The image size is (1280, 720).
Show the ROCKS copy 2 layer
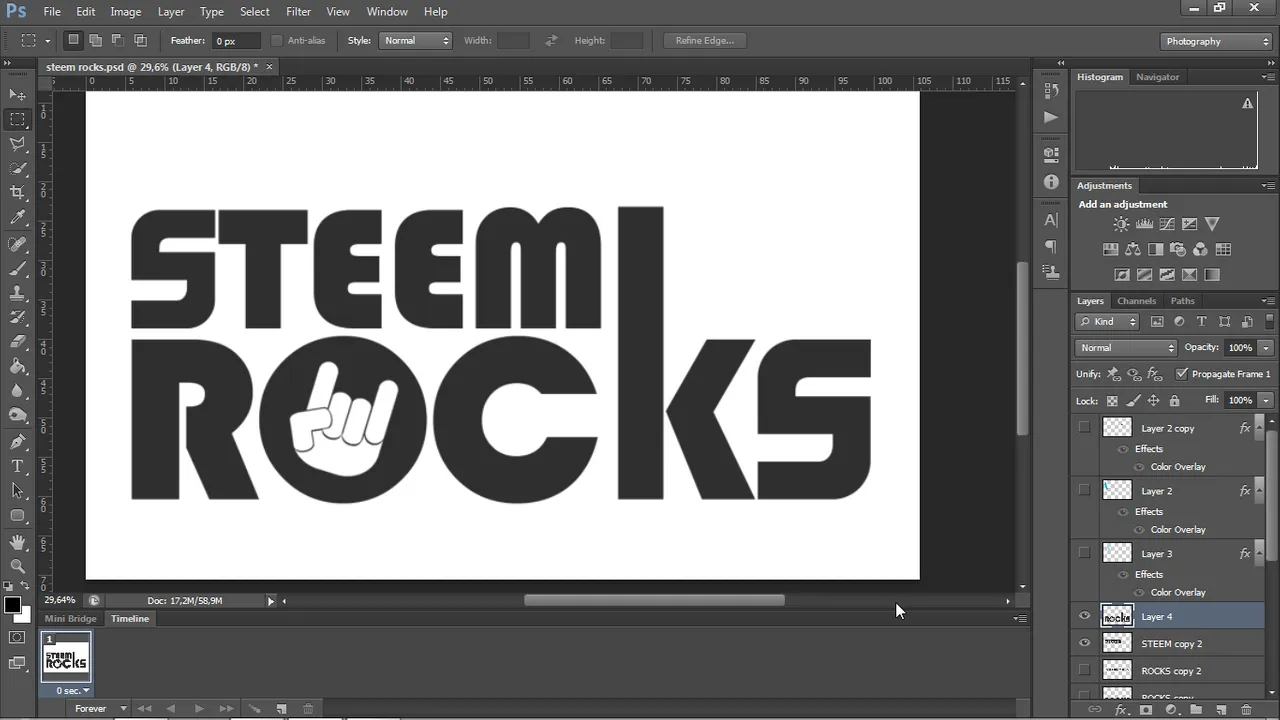[1084, 669]
